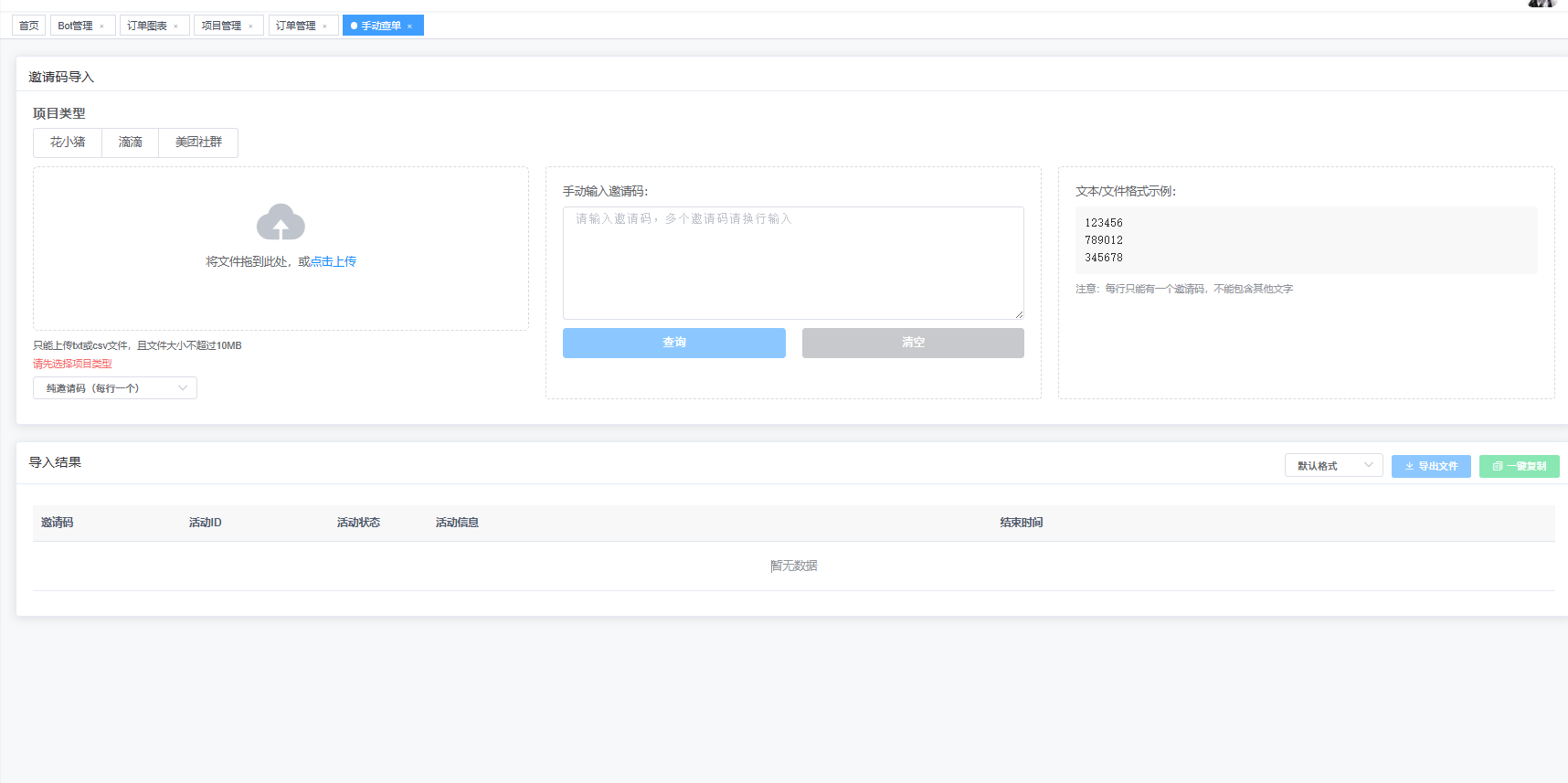Image resolution: width=1568 pixels, height=783 pixels.
Task: Open the 订单管理 tab
Action: click(x=295, y=26)
